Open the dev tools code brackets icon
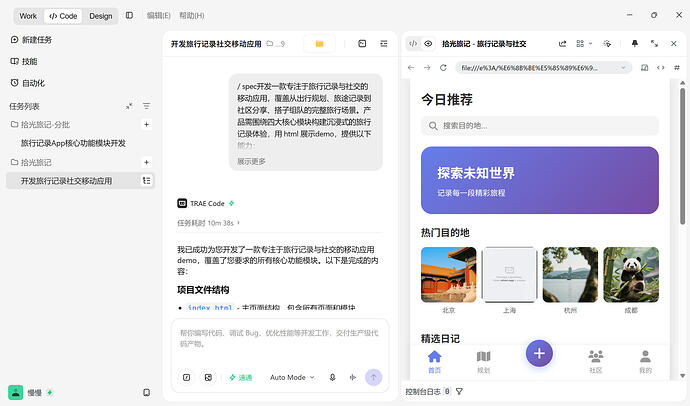 661,68
